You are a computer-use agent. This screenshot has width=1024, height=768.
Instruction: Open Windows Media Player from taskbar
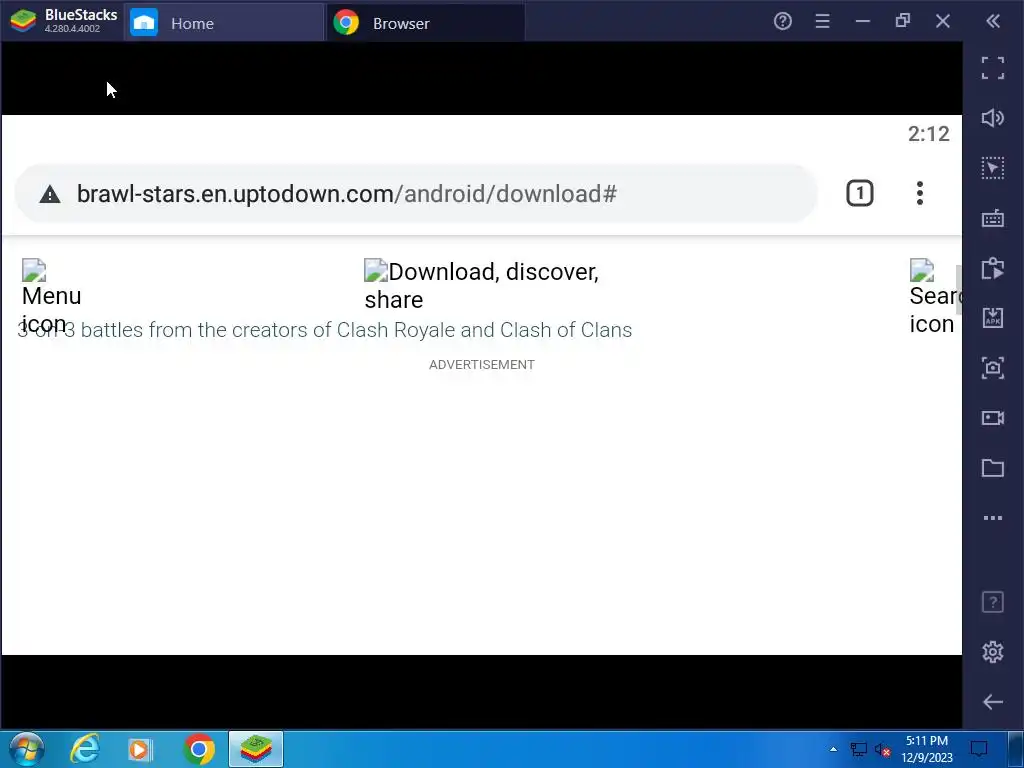(140, 749)
